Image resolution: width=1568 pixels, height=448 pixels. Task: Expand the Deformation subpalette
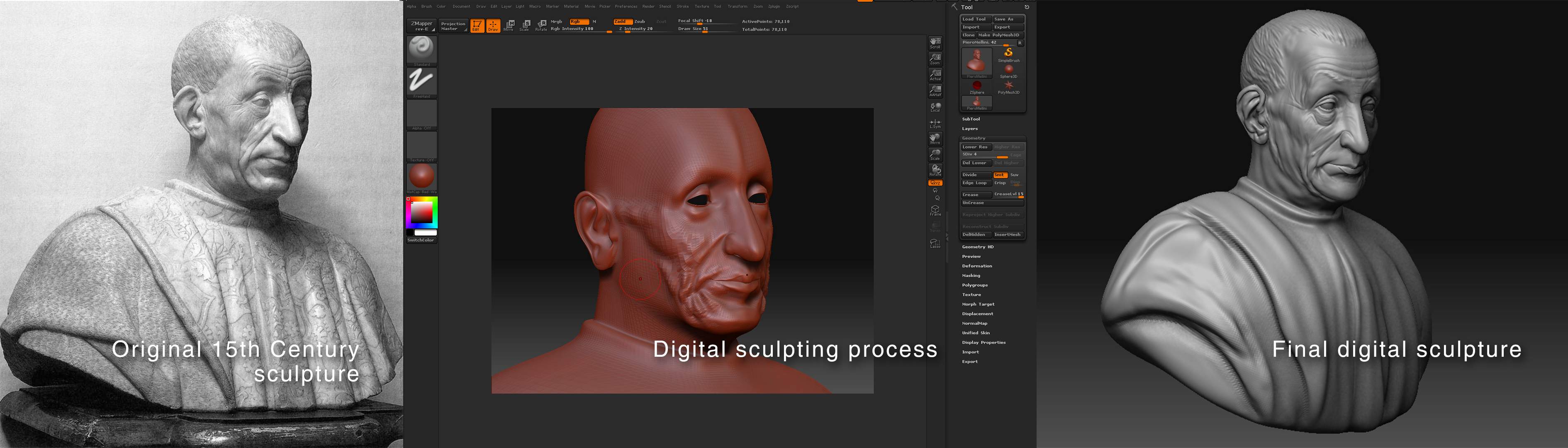coord(977,266)
